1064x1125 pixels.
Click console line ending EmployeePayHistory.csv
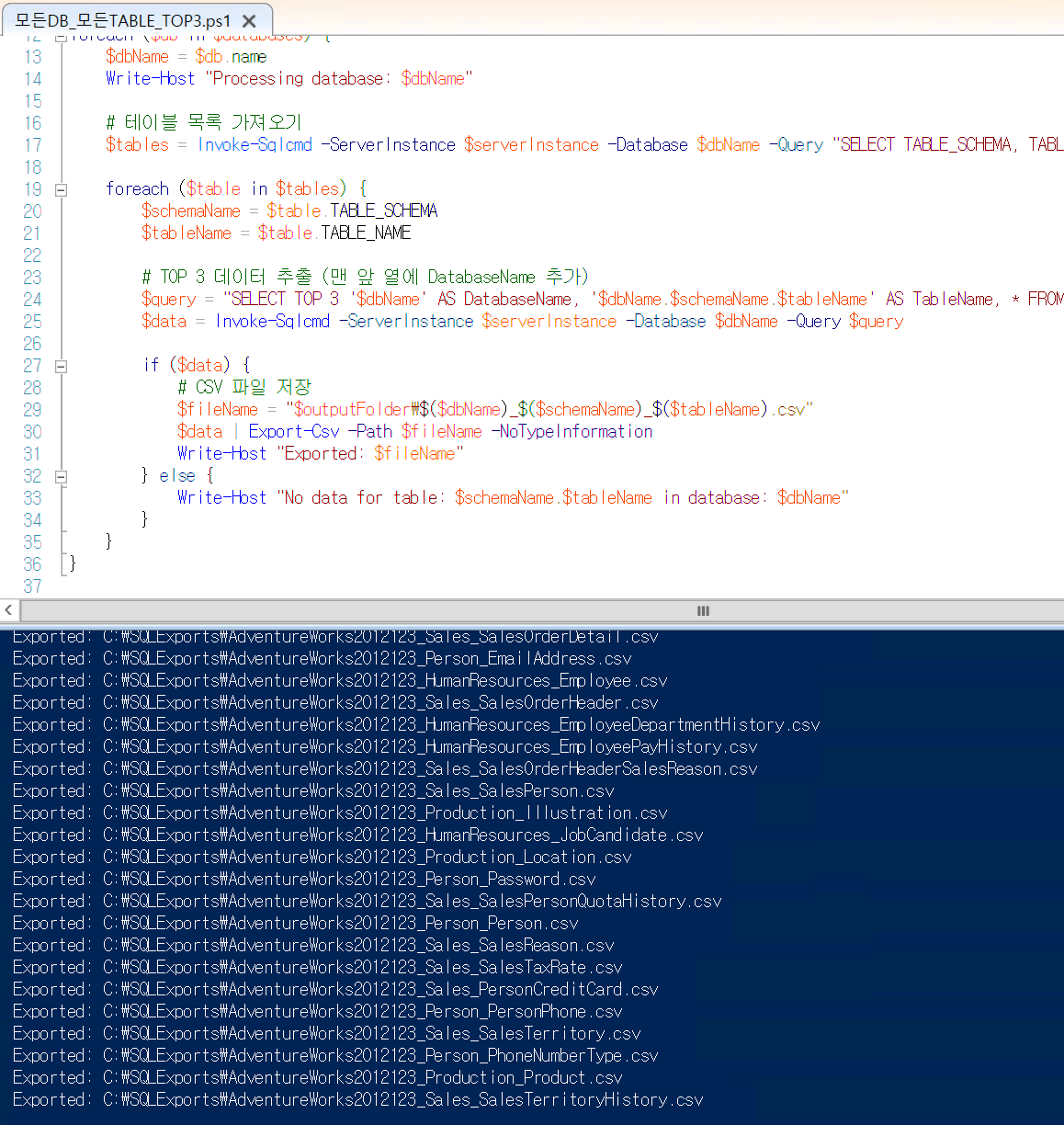pyautogui.click(x=385, y=746)
